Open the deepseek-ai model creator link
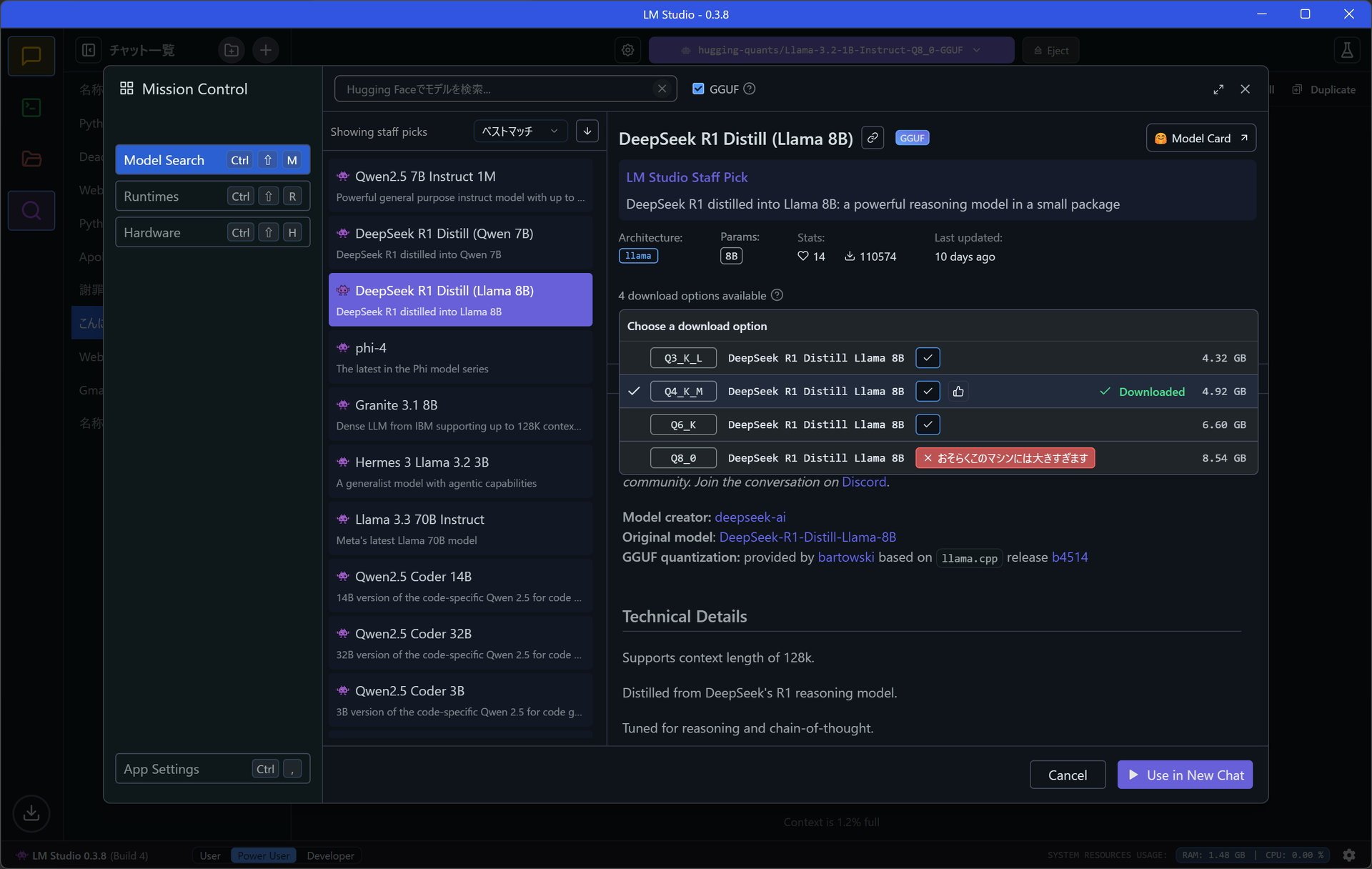 click(x=750, y=517)
